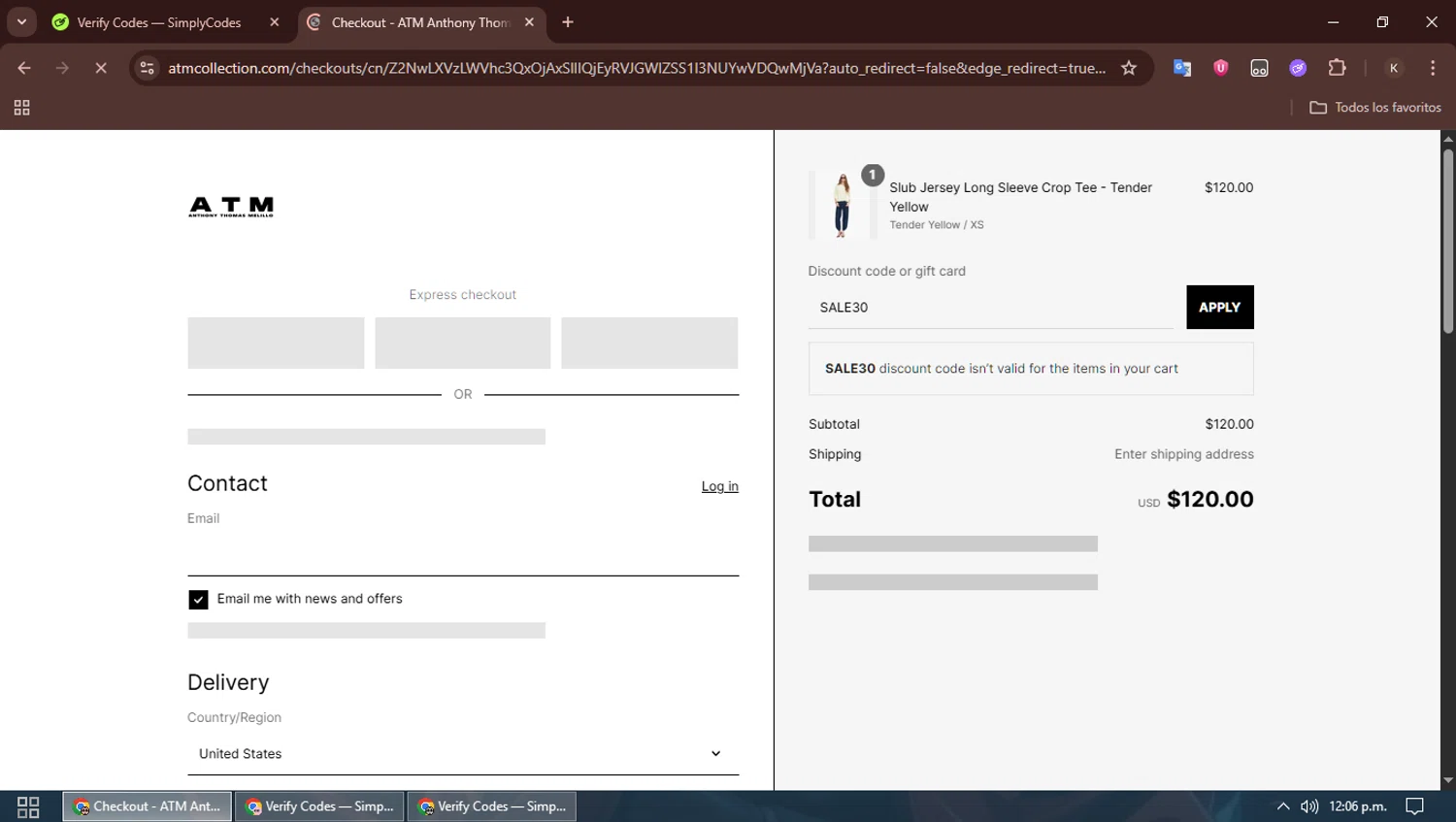Click the Tender Yellow / XS variant text
Image resolution: width=1456 pixels, height=822 pixels.
pos(937,225)
